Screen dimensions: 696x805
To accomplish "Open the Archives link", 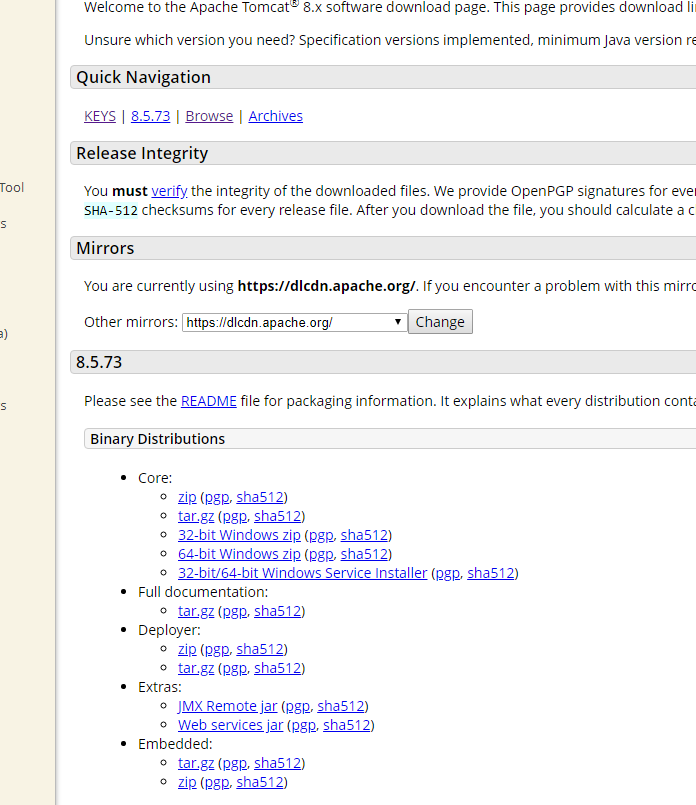I will (276, 116).
